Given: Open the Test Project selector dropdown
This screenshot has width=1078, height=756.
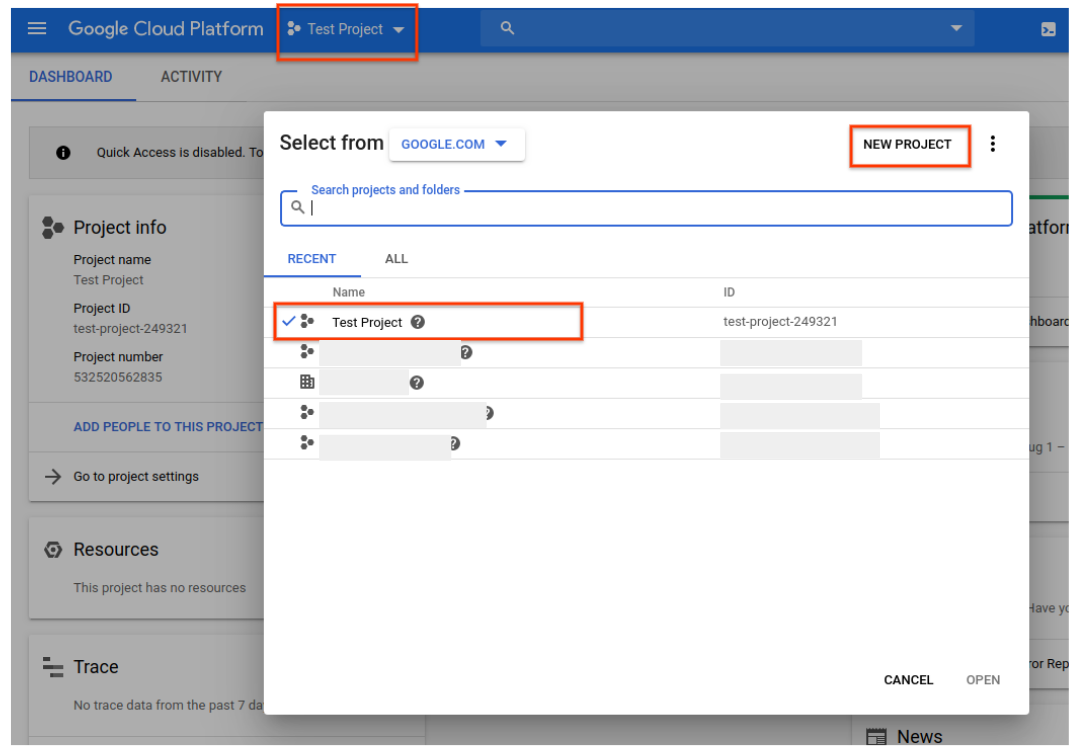Looking at the screenshot, I should pos(346,30).
